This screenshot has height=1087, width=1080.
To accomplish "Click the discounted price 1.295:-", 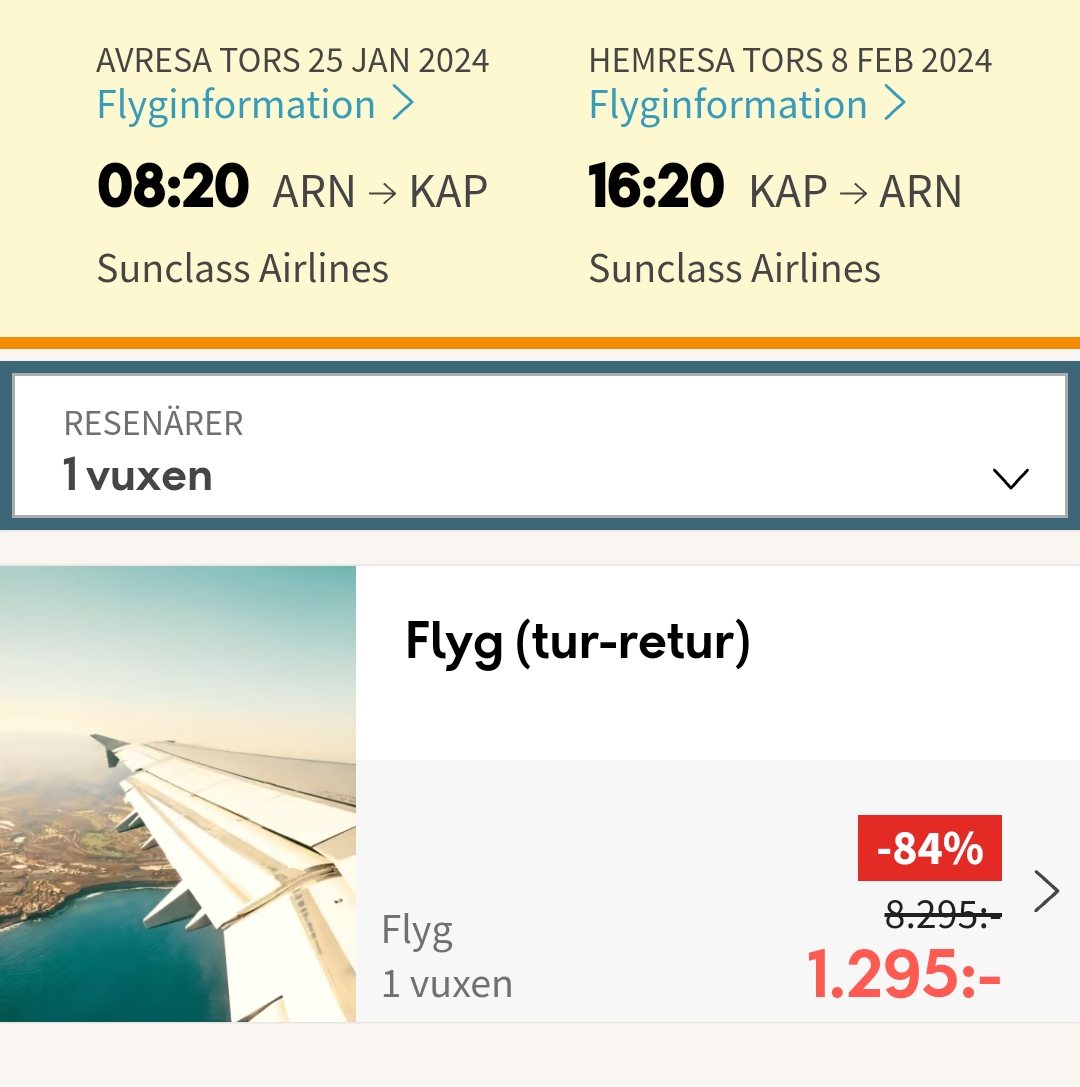I will coord(904,975).
